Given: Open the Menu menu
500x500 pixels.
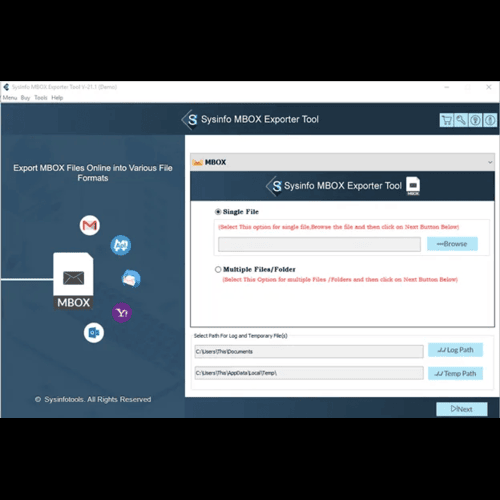Looking at the screenshot, I should [10, 98].
